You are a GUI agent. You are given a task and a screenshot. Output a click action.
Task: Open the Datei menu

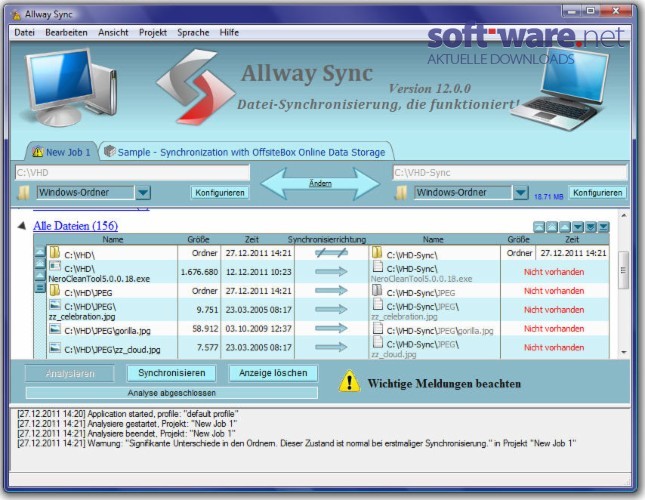[x=24, y=32]
